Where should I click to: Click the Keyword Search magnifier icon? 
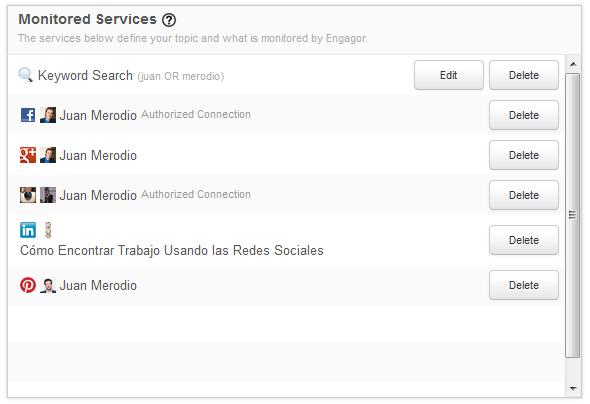26,75
